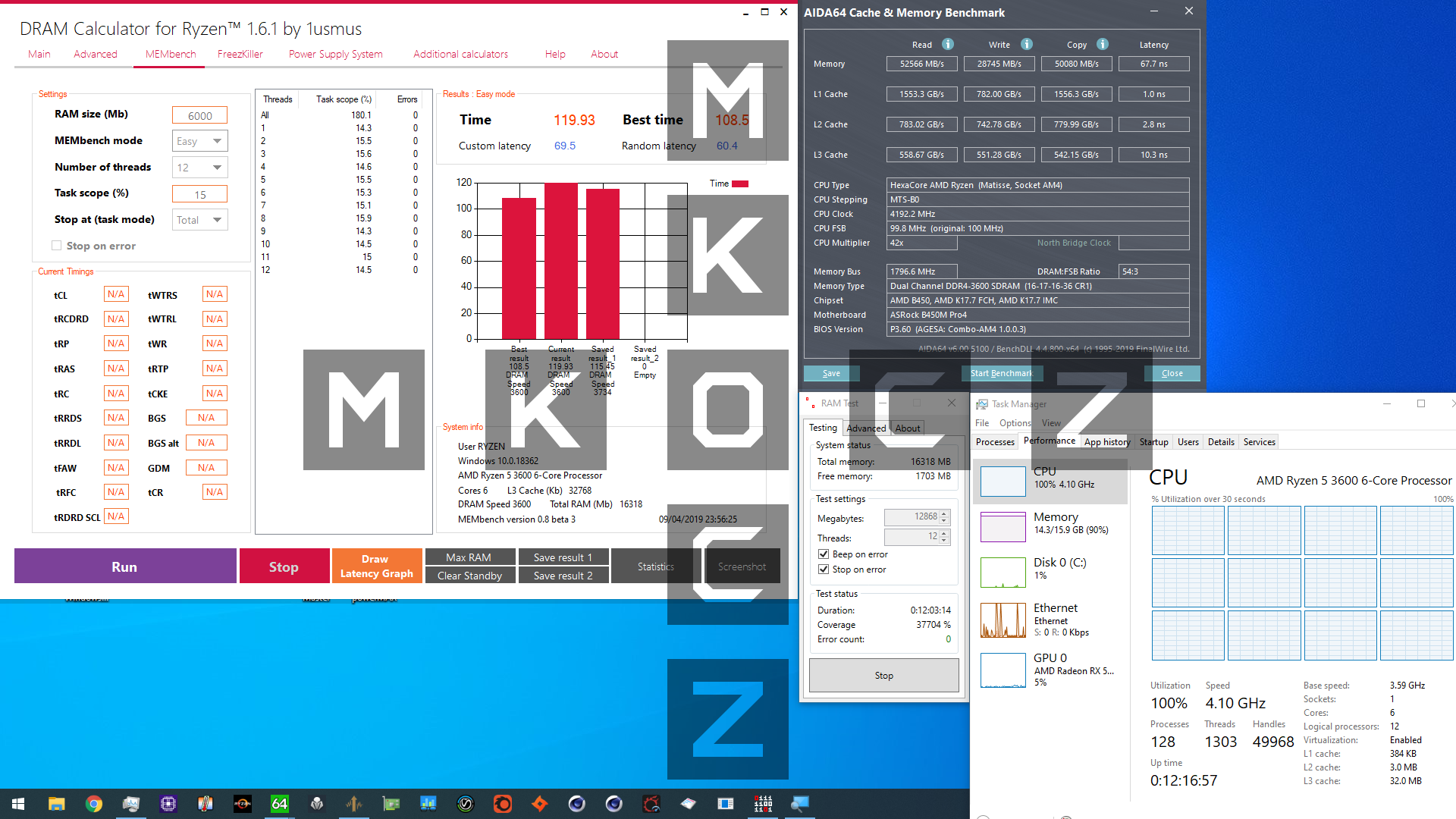
Task: Click the Memory Latency value 67.7 ns
Action: point(1154,64)
